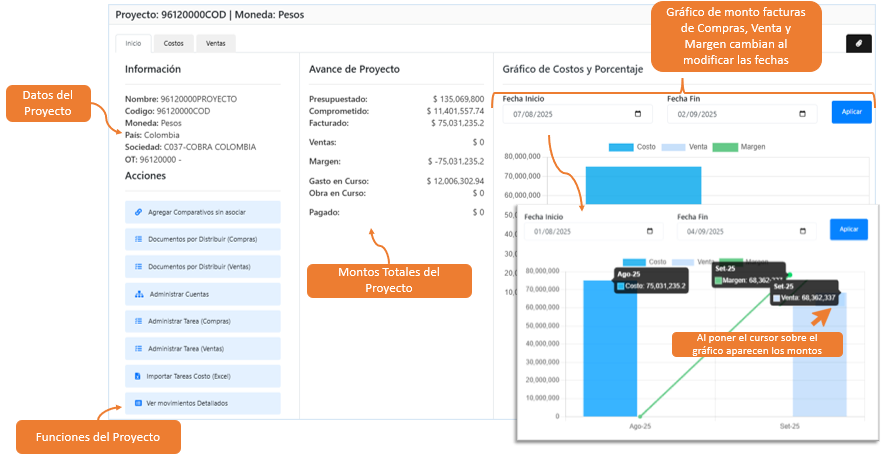This screenshot has width=884, height=463.
Task: Click the 01/08/2025 Fecha Inicio date field
Action: coord(580,231)
